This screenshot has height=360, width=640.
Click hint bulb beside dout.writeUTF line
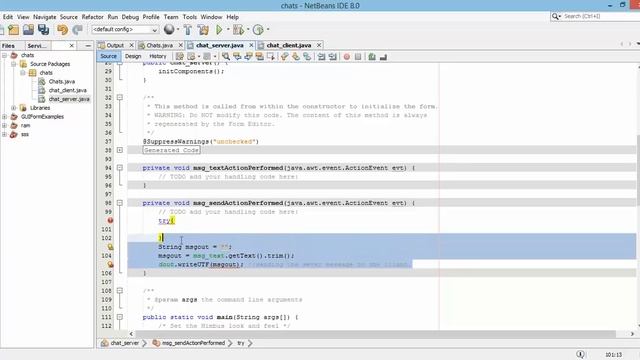pyautogui.click(x=110, y=264)
